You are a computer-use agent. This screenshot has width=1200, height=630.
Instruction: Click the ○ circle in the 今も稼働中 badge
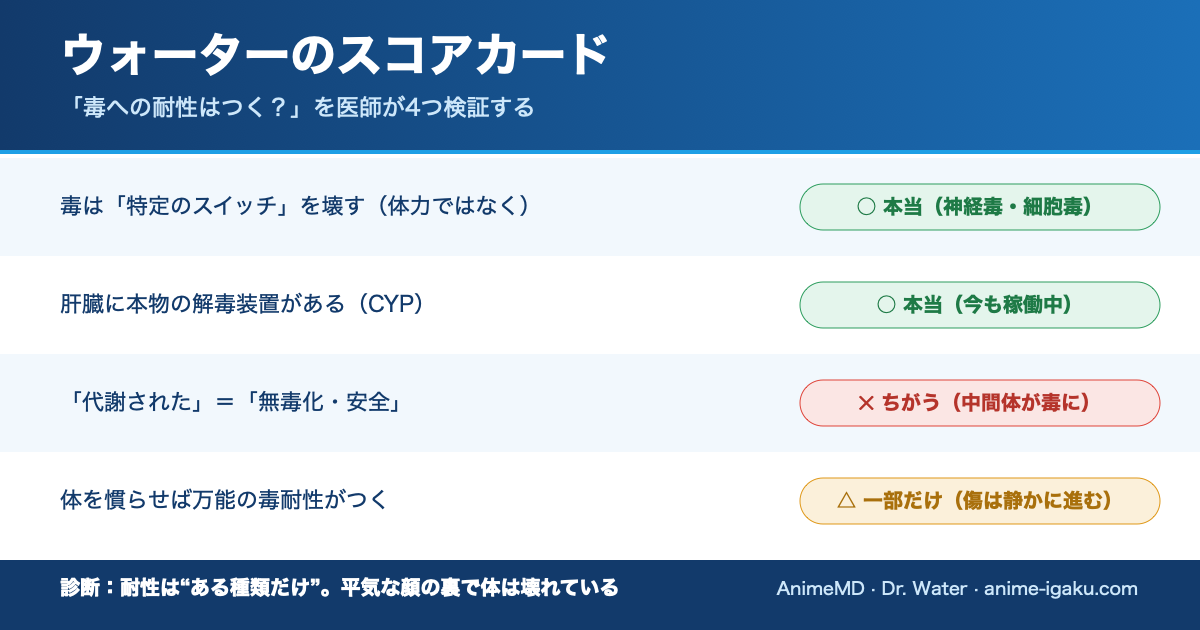pos(885,305)
